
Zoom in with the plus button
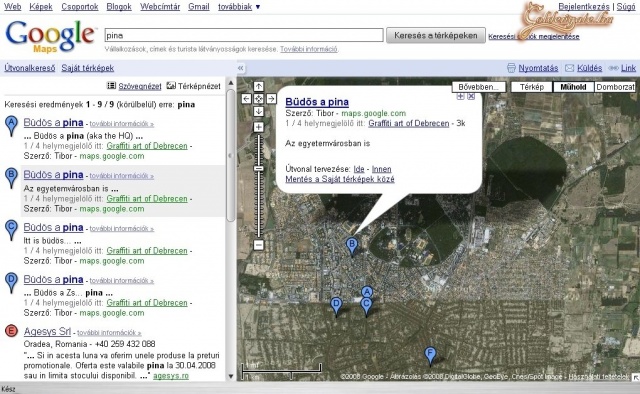pyautogui.click(x=258, y=127)
